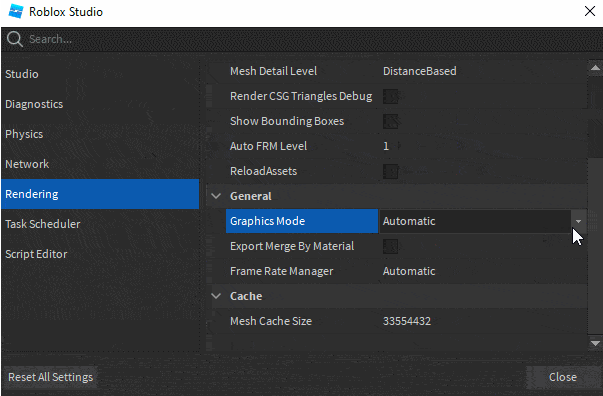
Task: Tick the ReloadAssets checkbox
Action: [x=390, y=171]
